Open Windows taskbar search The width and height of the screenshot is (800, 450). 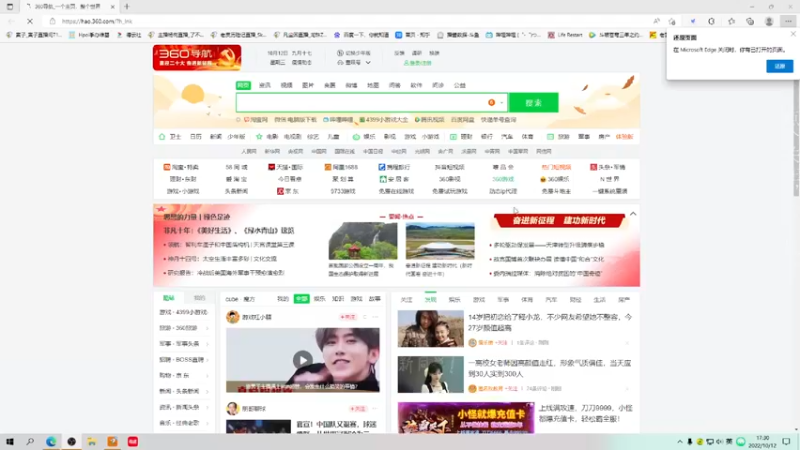point(30,441)
